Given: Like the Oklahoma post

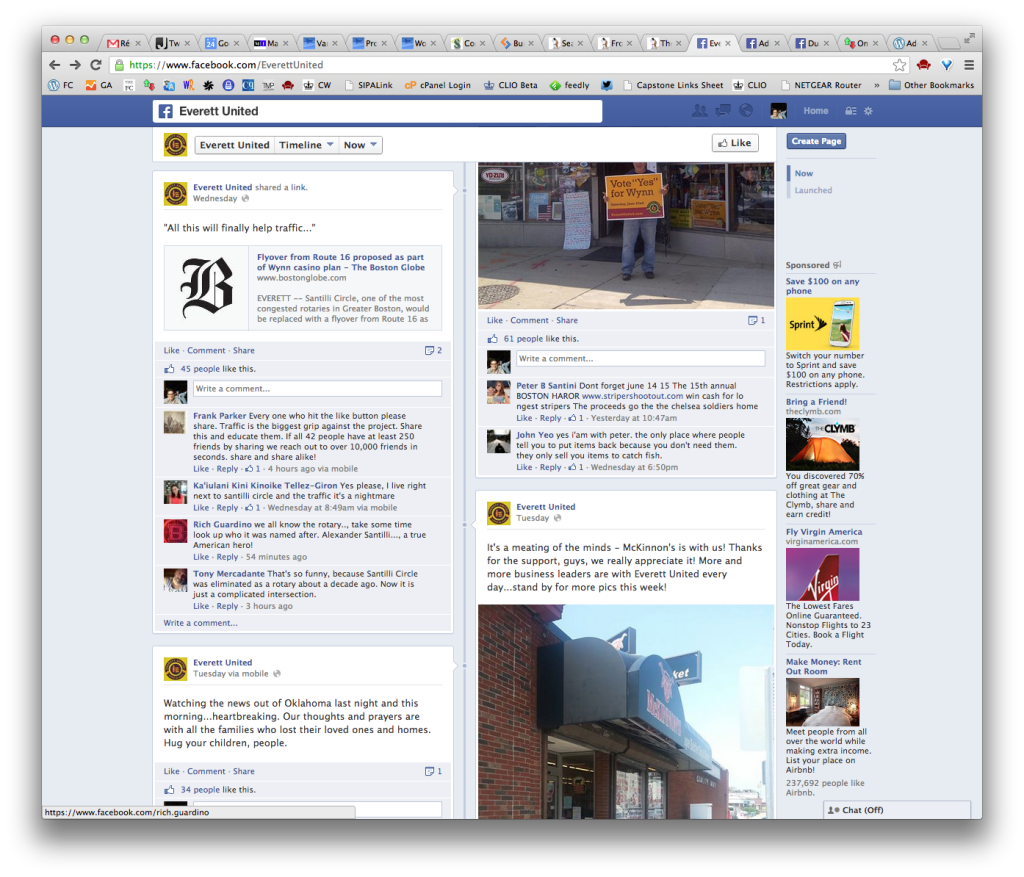Looking at the screenshot, I should point(172,771).
